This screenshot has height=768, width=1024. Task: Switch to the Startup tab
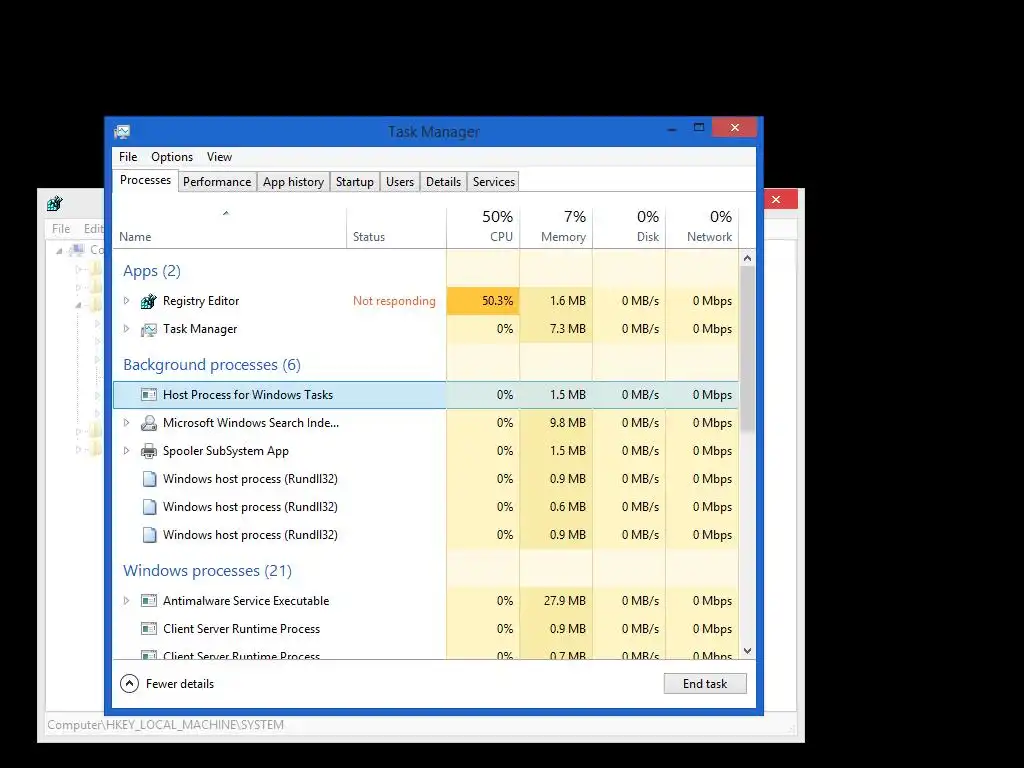tap(355, 182)
